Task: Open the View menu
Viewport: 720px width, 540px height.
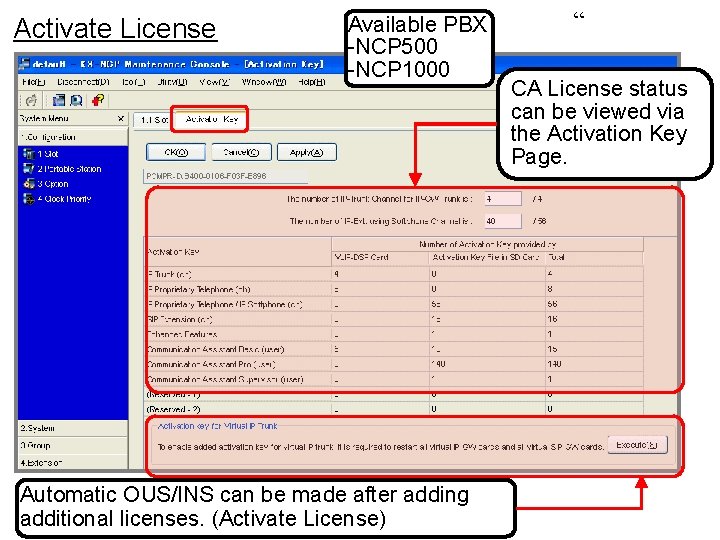Action: point(214,82)
